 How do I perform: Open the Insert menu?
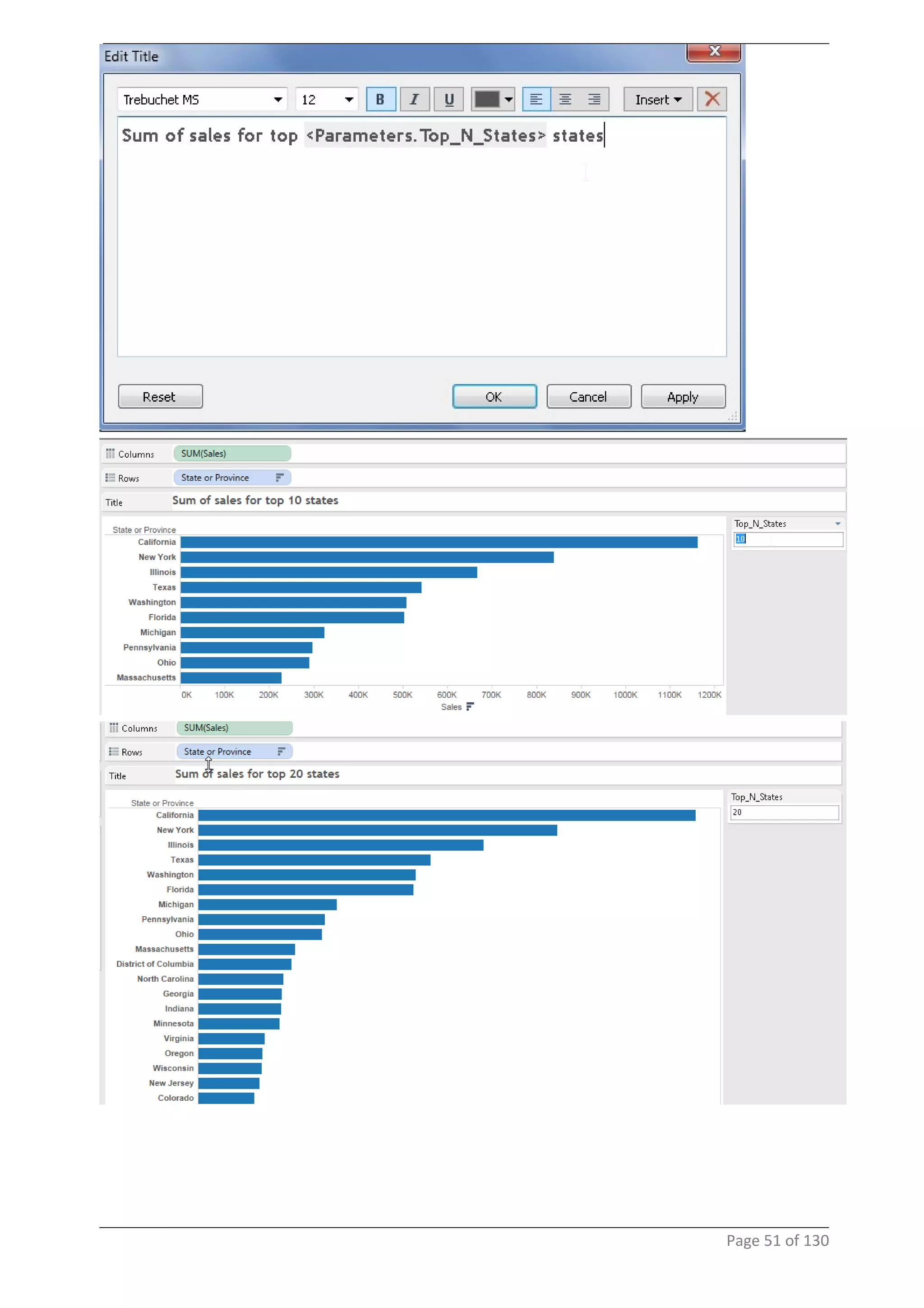click(x=657, y=100)
